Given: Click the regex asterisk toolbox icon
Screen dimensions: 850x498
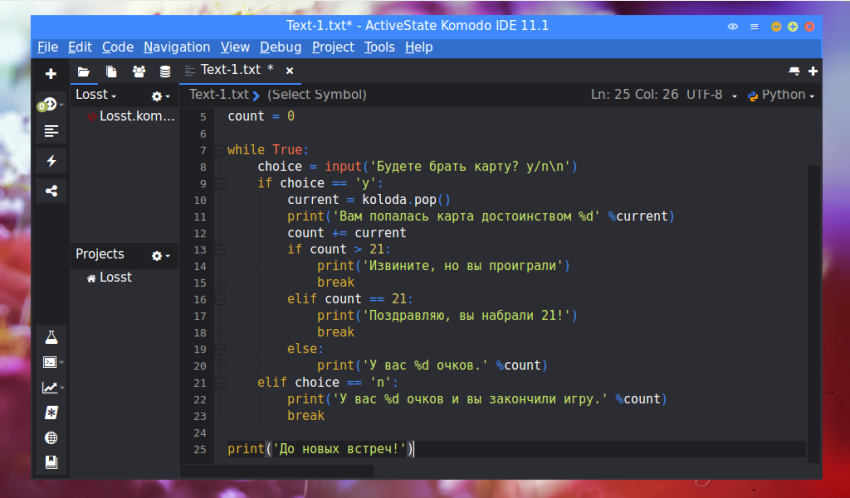Looking at the screenshot, I should 51,413.
